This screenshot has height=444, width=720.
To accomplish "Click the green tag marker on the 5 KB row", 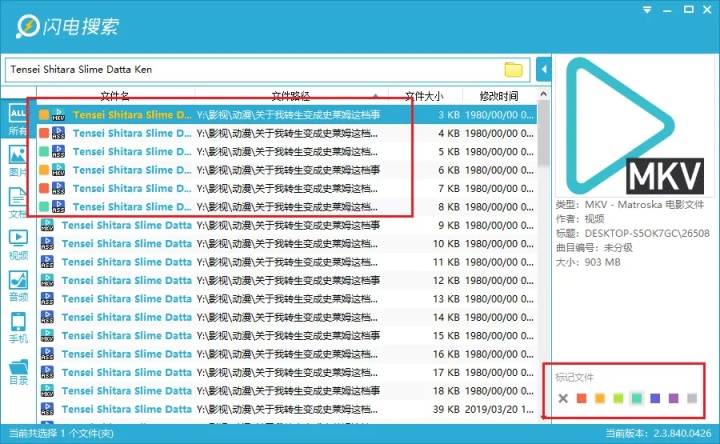I will [44, 152].
